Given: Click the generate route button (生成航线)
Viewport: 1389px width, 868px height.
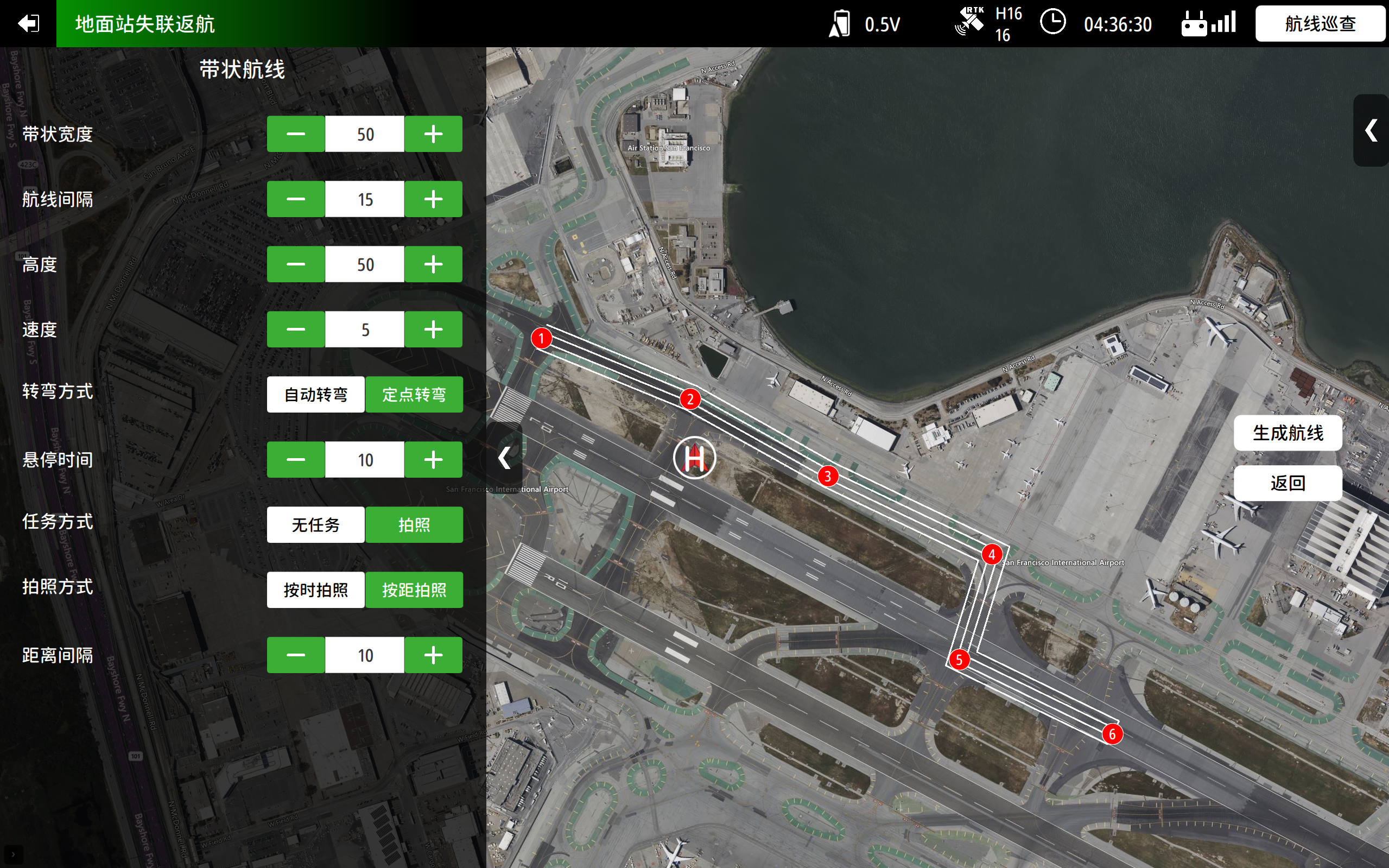Looking at the screenshot, I should [1287, 433].
